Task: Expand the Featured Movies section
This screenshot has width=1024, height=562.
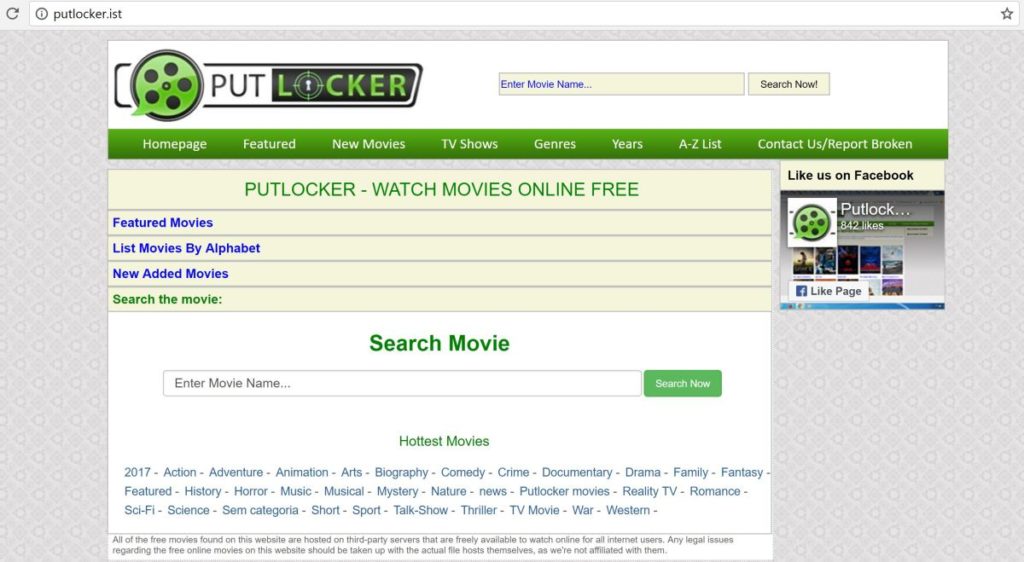Action: tap(163, 223)
